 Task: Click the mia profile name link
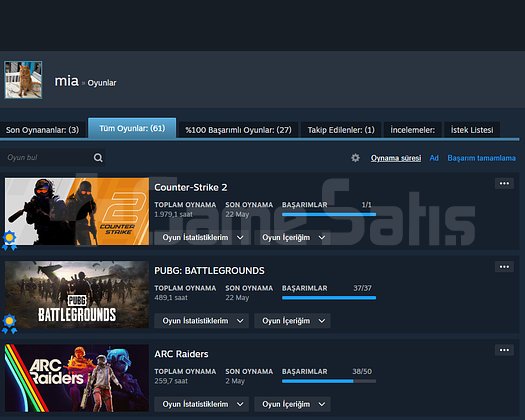pos(67,81)
